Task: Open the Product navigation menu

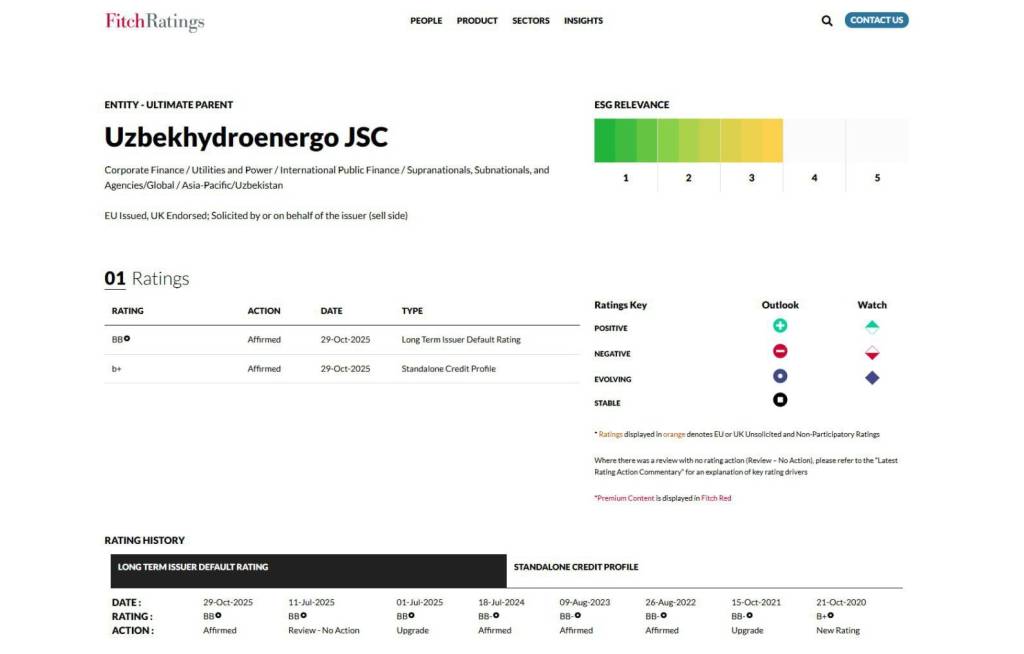Action: (477, 21)
